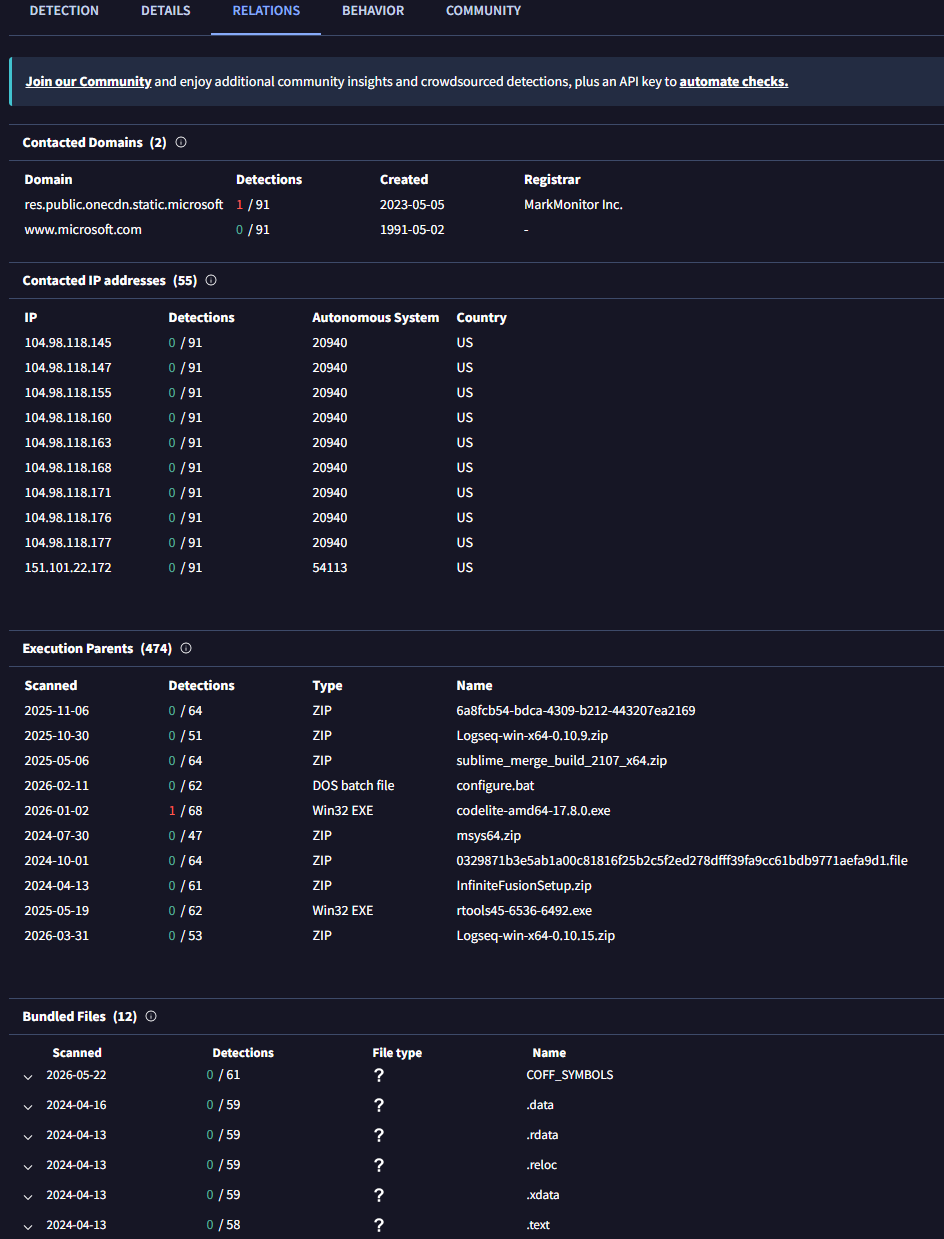Select the RELATIONS tab

click(x=266, y=11)
